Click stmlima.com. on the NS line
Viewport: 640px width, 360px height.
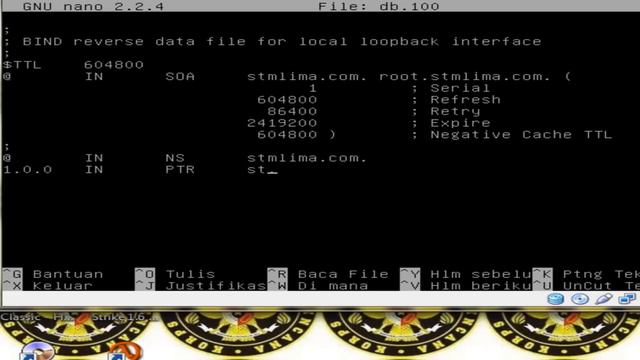pyautogui.click(x=307, y=158)
